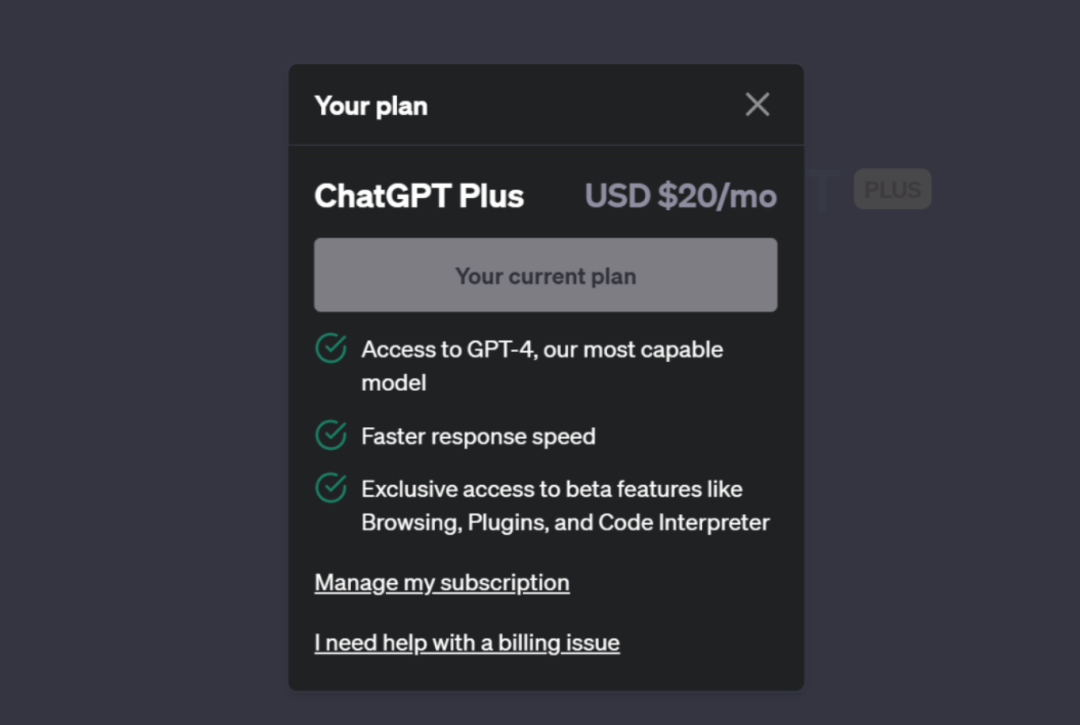1080x725 pixels.
Task: Click the partially hidden logo letter behind dialog
Action: pos(820,192)
